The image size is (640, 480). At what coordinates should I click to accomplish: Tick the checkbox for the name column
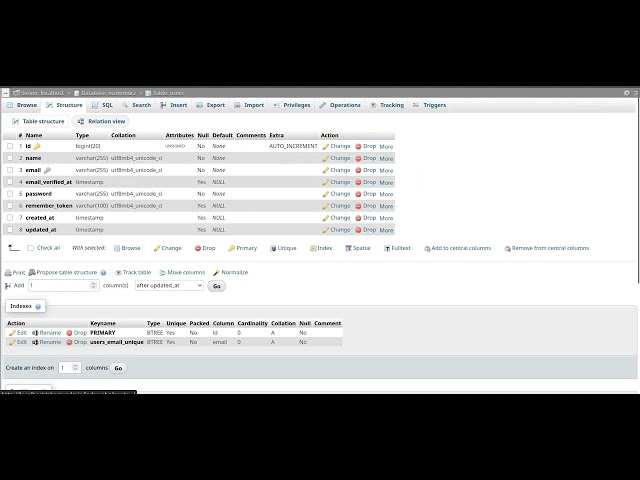[x=10, y=158]
